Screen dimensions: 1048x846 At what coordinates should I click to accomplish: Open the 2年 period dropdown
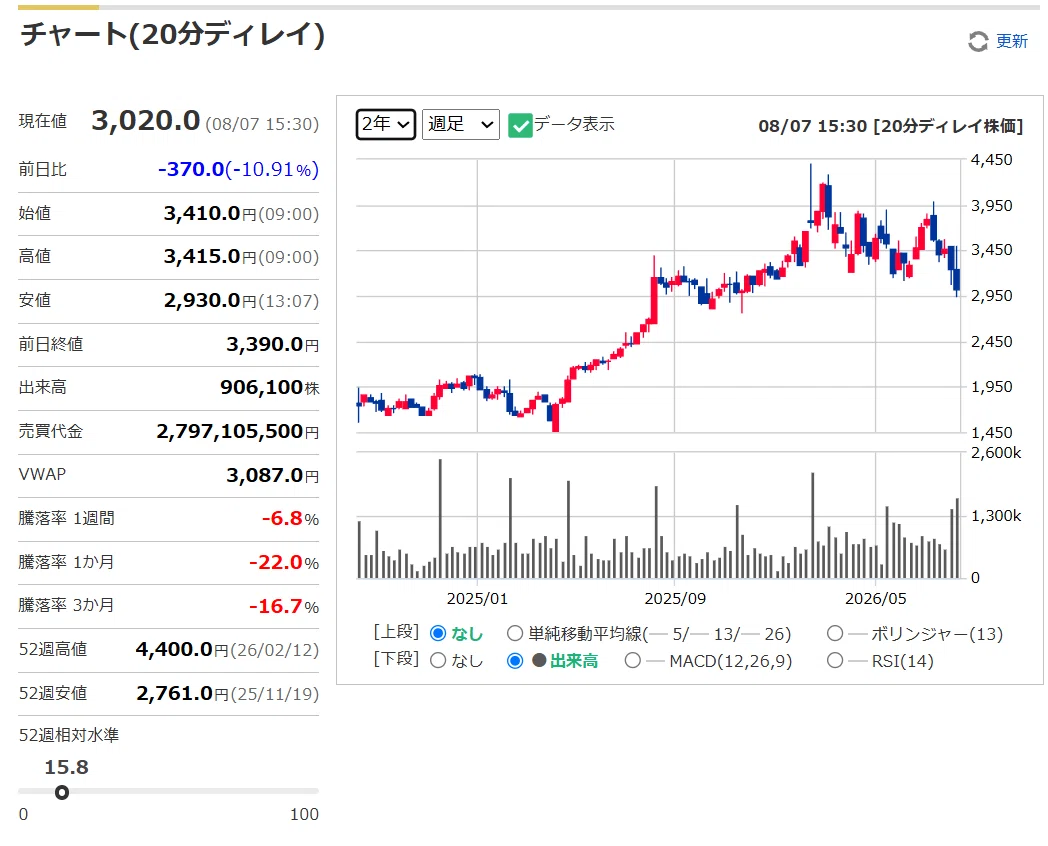tap(386, 124)
